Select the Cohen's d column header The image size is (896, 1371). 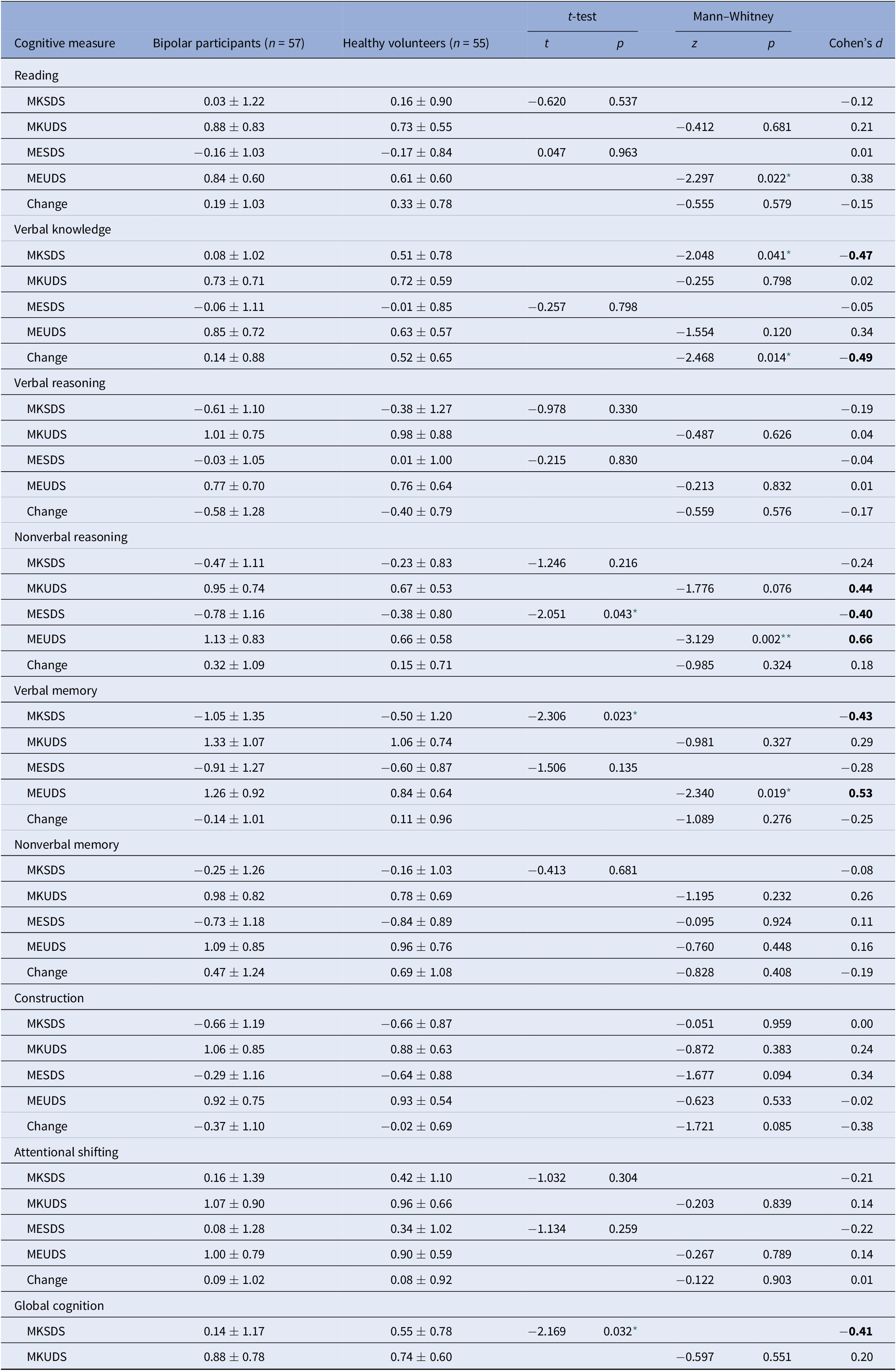(855, 43)
